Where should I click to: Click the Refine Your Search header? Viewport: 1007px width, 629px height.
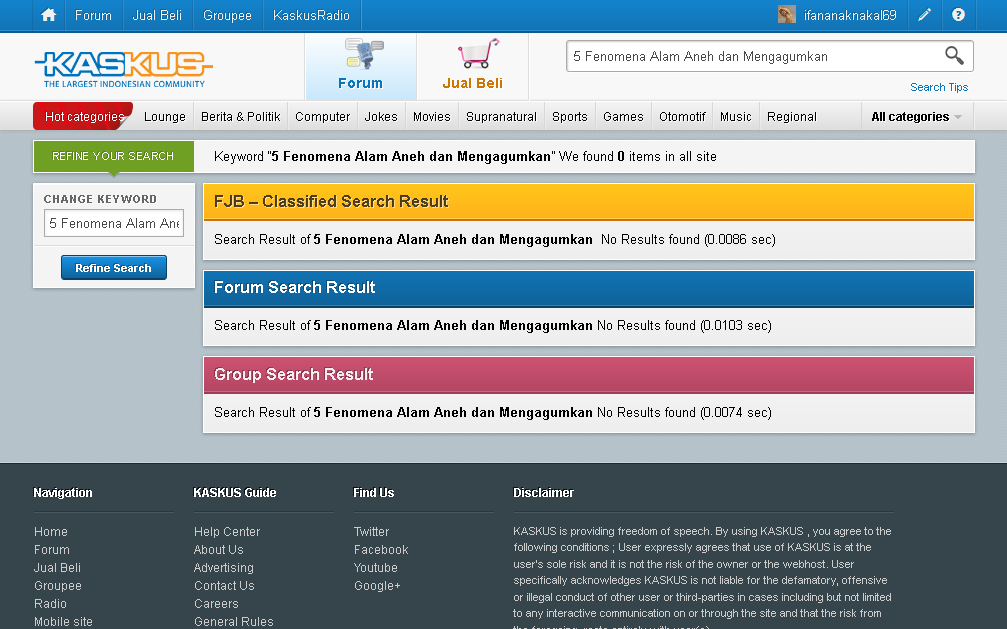click(x=113, y=156)
